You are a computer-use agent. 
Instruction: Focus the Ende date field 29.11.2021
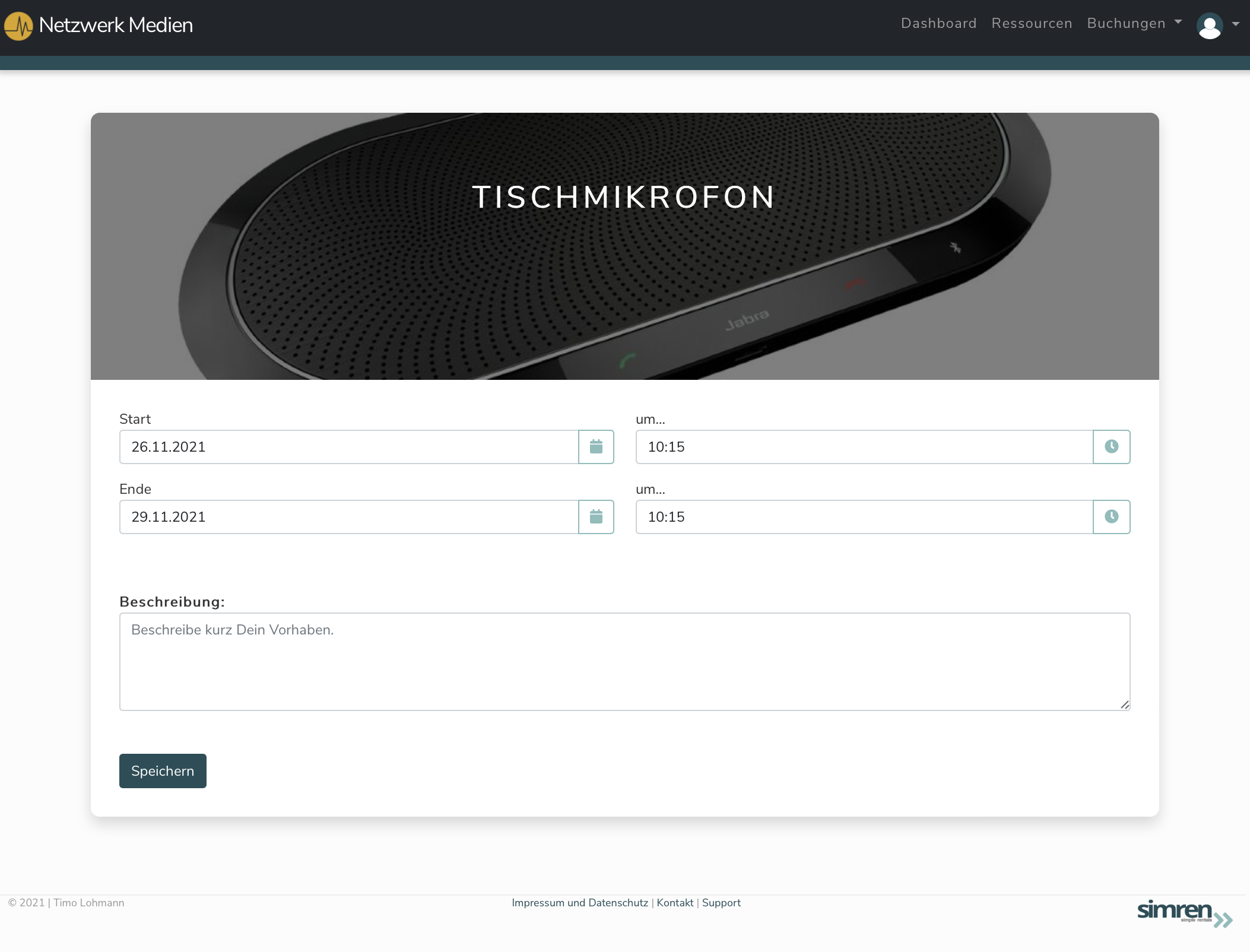(349, 517)
